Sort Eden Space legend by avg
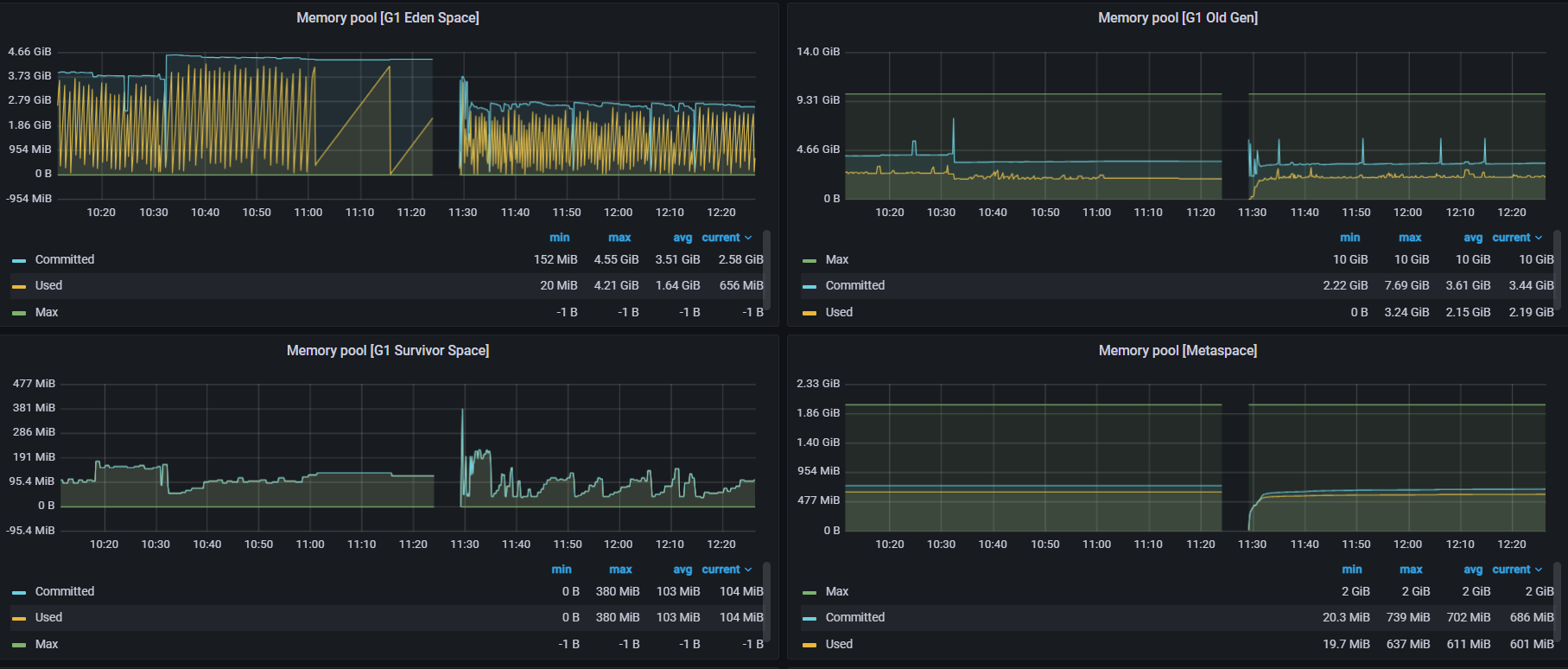 point(682,238)
